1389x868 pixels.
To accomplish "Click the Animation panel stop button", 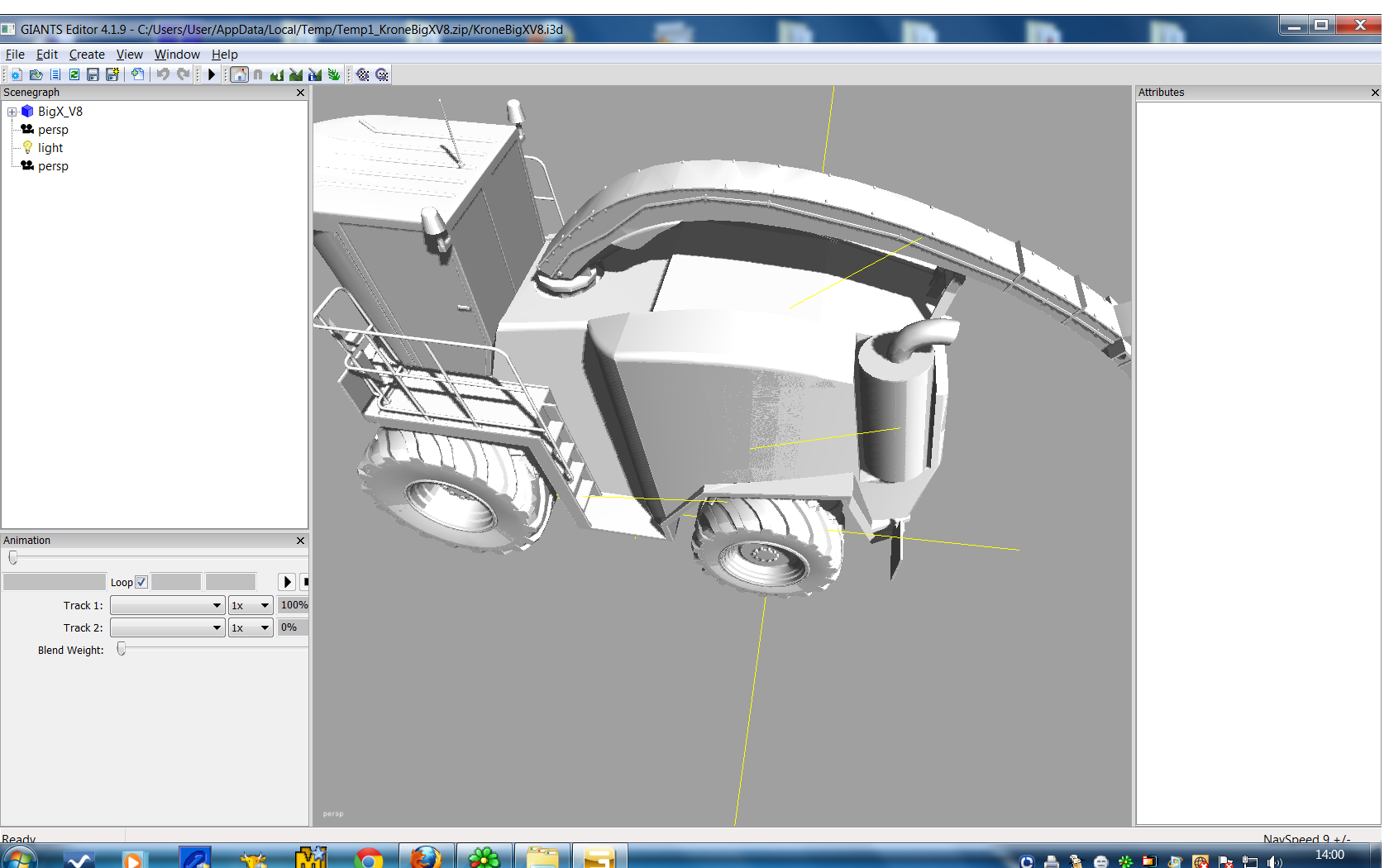I will point(305,582).
